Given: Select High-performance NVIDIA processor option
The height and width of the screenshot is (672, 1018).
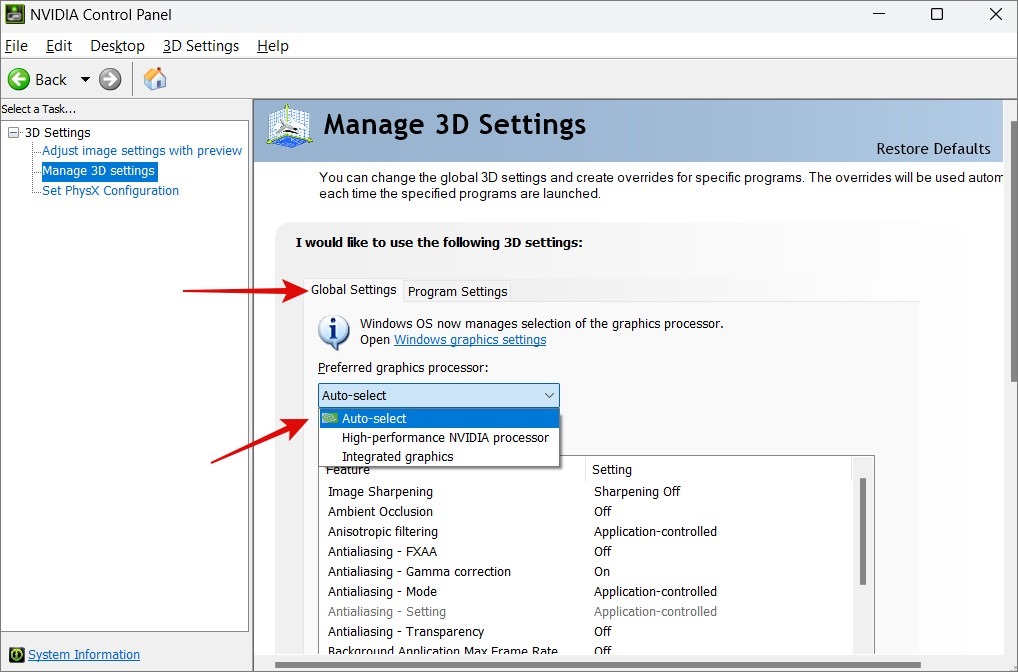Looking at the screenshot, I should [445, 437].
